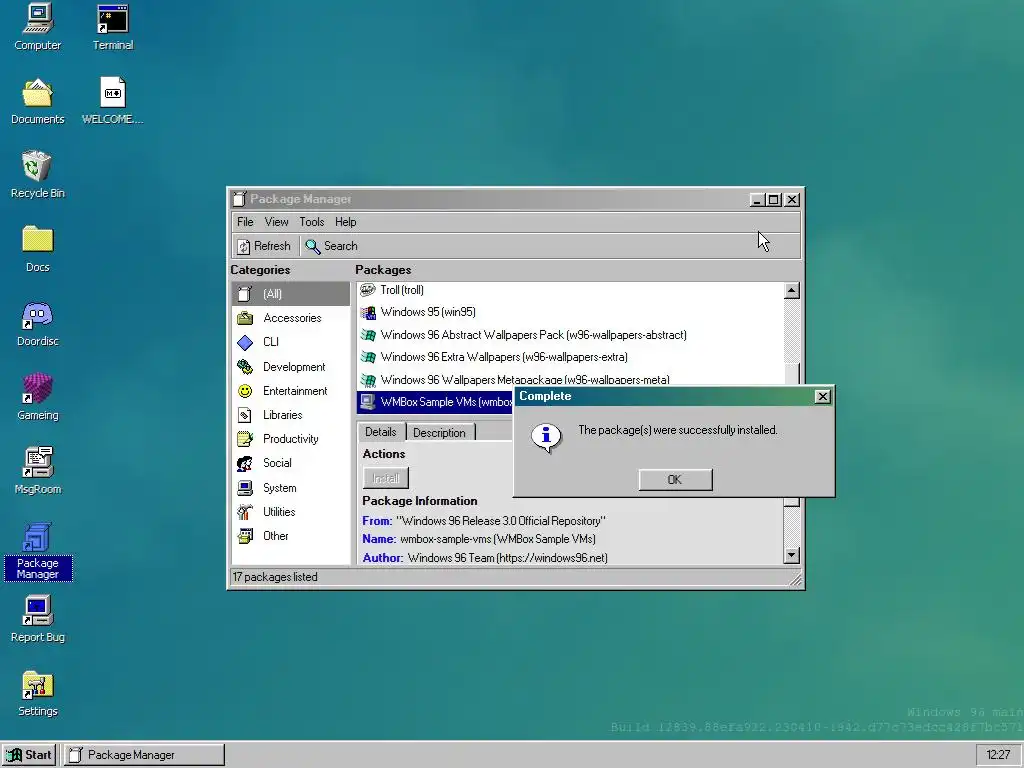Viewport: 1024px width, 768px height.
Task: Click Package Manager taskbar button
Action: click(x=144, y=755)
